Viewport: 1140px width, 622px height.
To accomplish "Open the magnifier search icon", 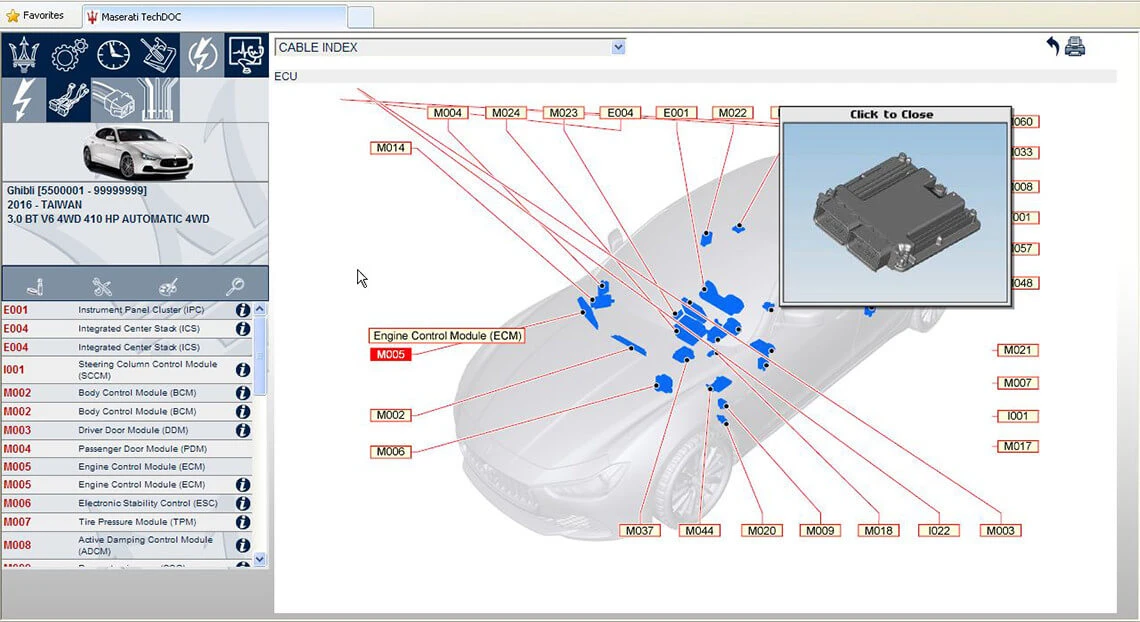I will tap(235, 286).
